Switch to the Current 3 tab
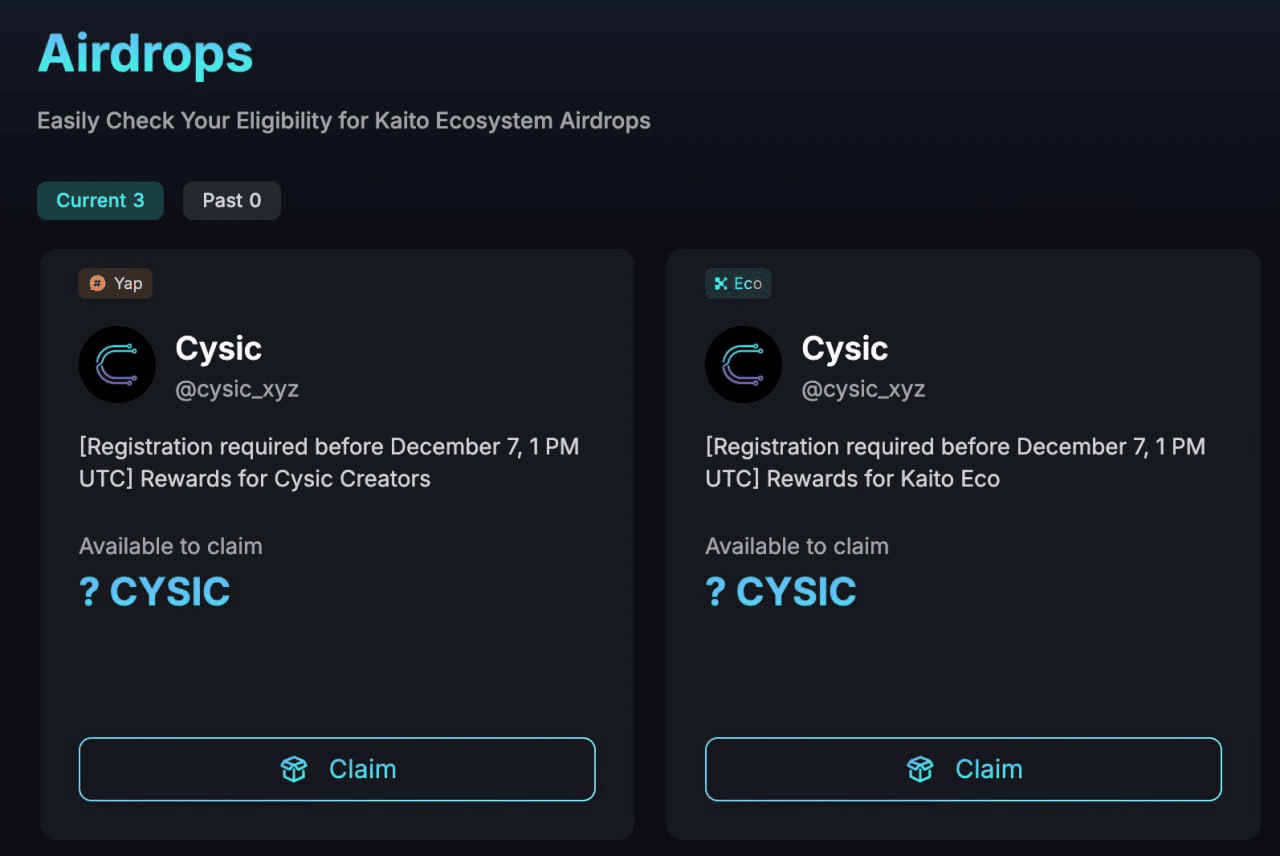1280x856 pixels. tap(100, 200)
